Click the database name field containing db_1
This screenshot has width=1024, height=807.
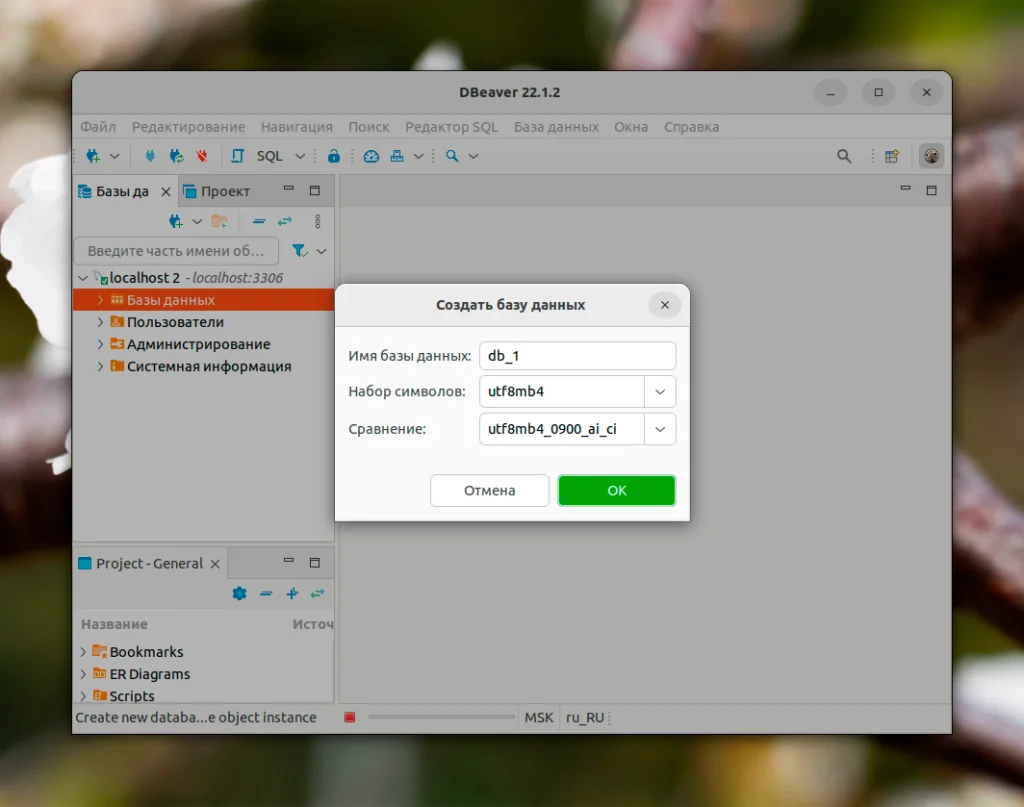[x=578, y=355]
